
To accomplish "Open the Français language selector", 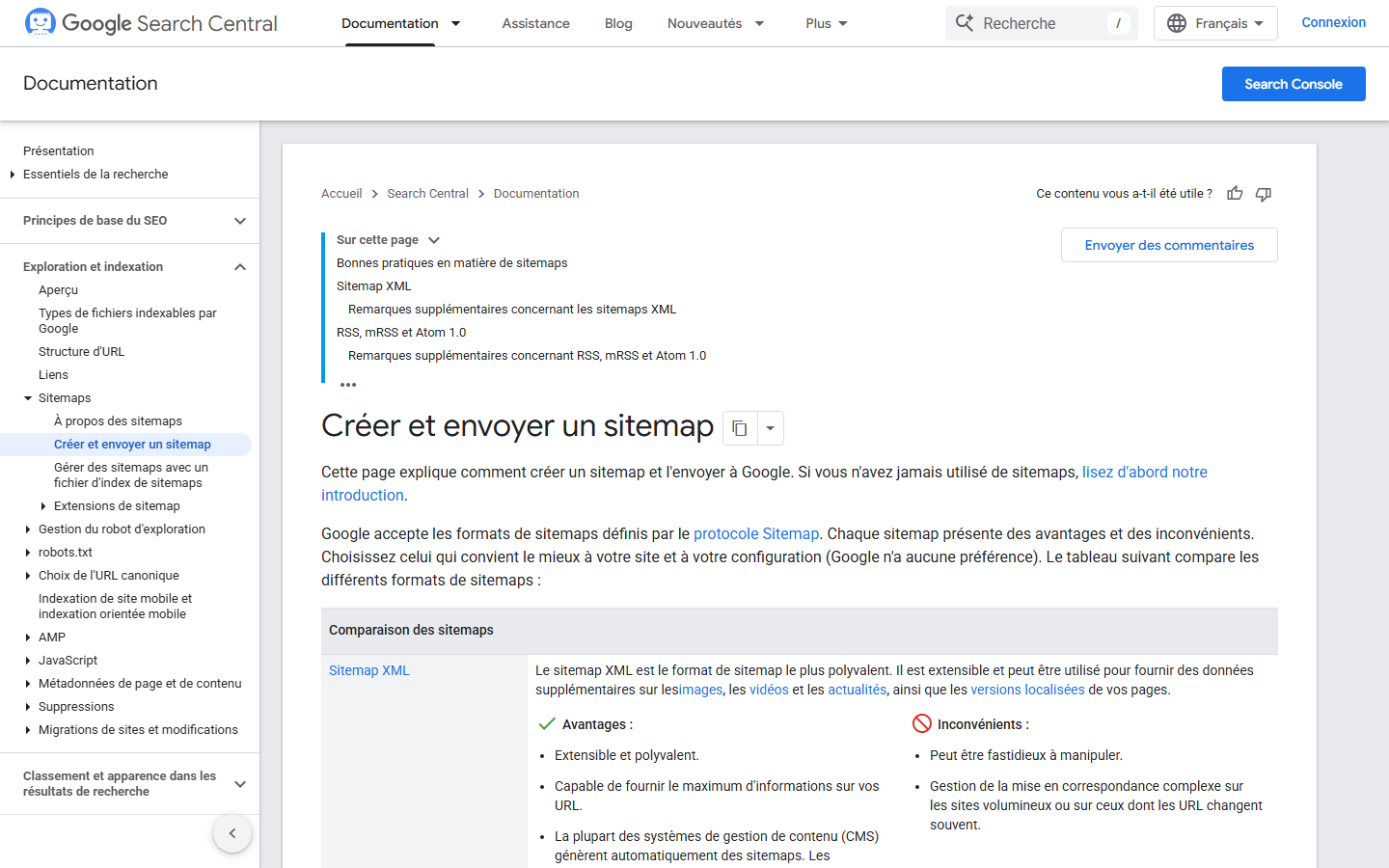I will click(x=1215, y=23).
